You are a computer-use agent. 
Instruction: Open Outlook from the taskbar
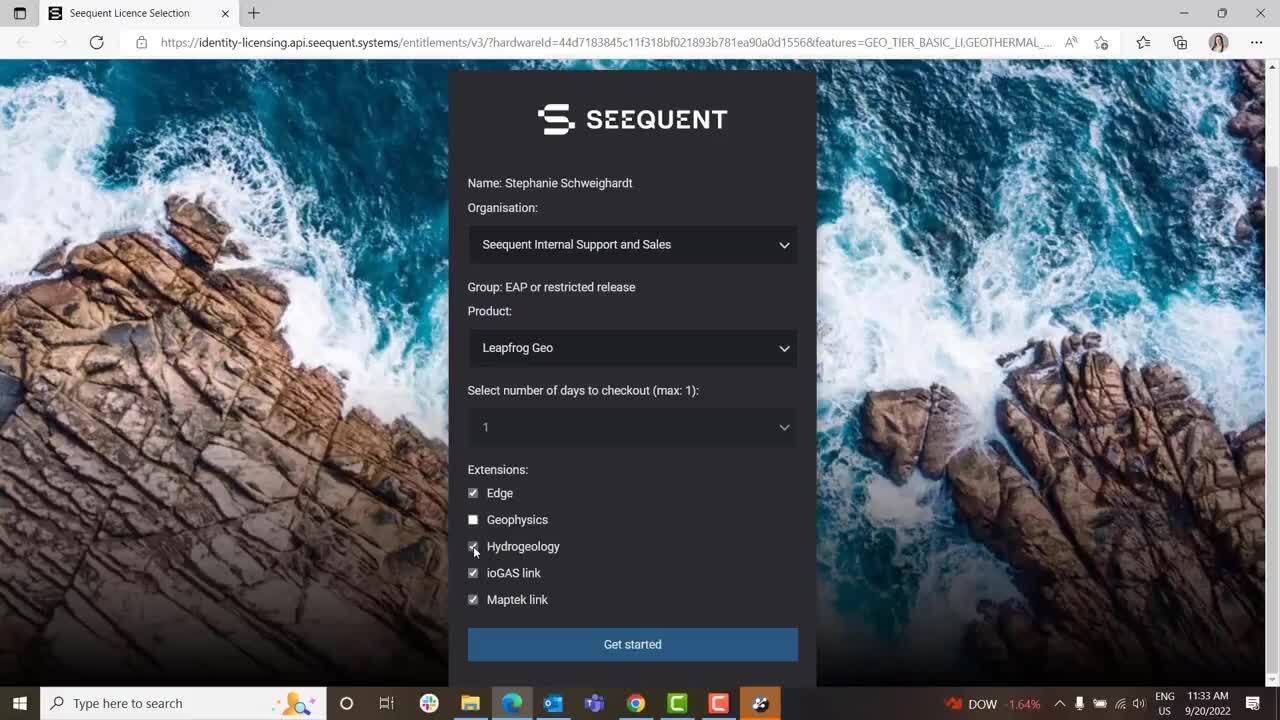point(553,703)
